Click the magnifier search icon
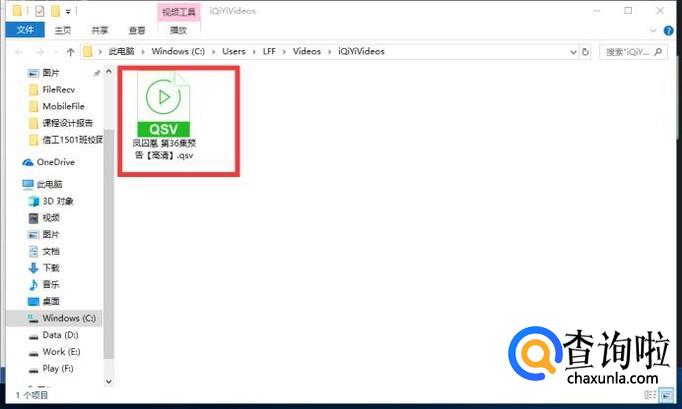This screenshot has height=409, width=682. [659, 52]
